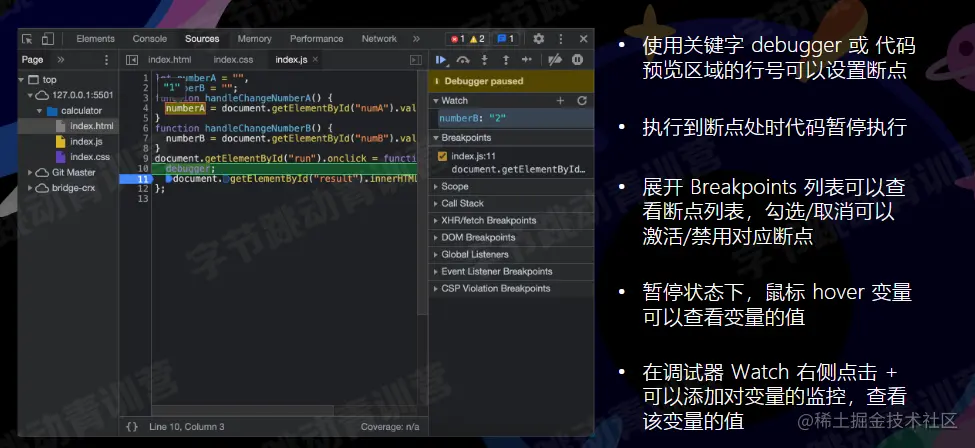Toggle pause on exceptions icon
The image size is (975, 448).
click(x=578, y=60)
